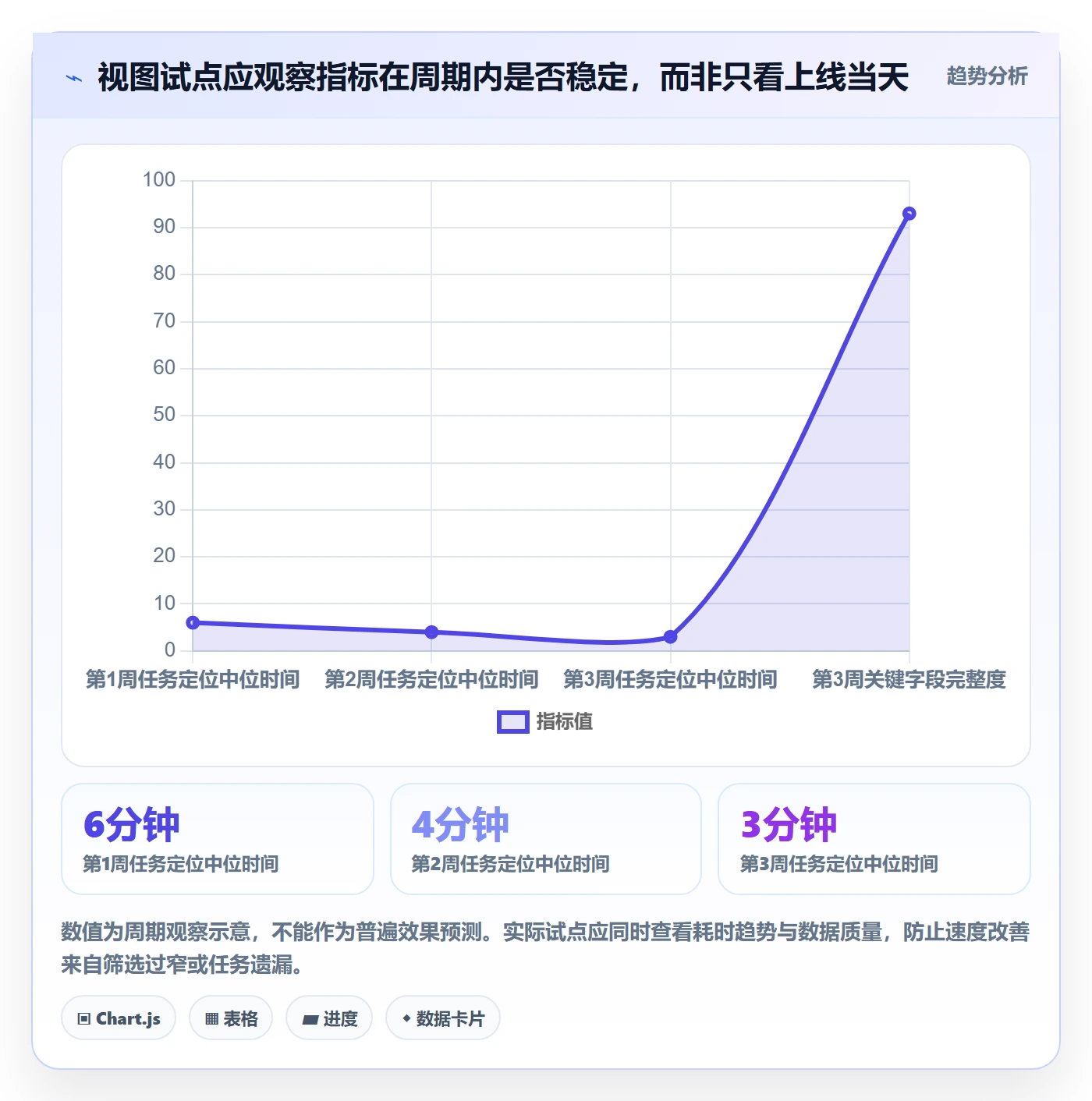Select the 3分钟 metric card
1092x1101 pixels.
click(x=874, y=839)
